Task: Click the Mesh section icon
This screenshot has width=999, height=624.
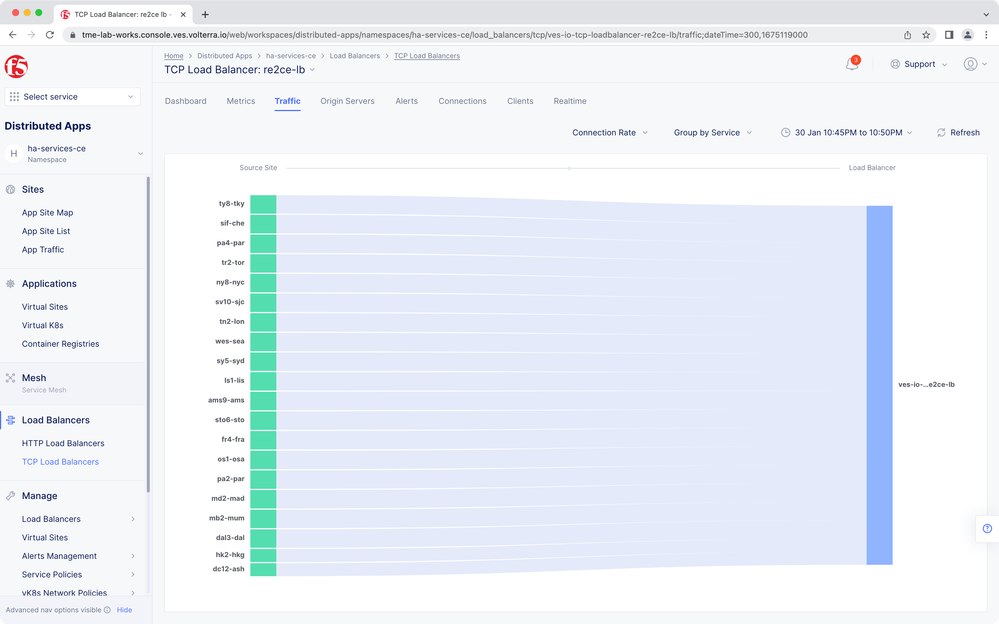Action: point(11,378)
